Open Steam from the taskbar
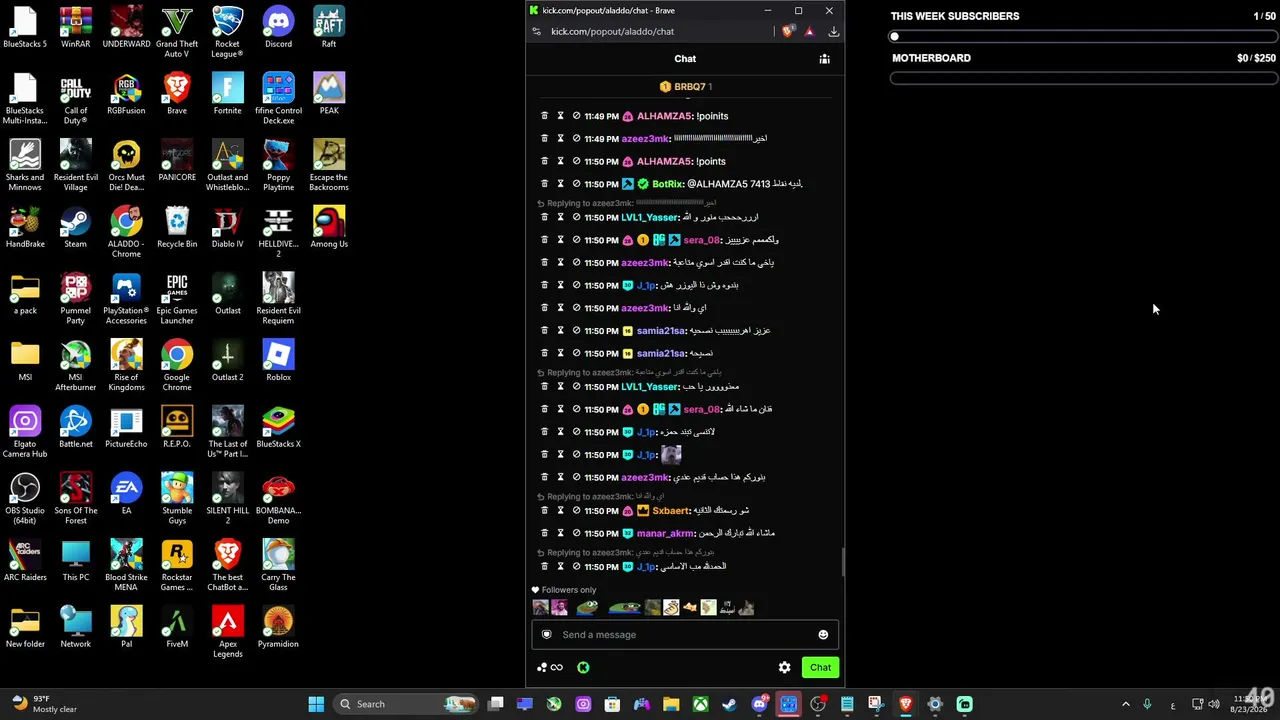This screenshot has width=1280, height=720. (730, 704)
